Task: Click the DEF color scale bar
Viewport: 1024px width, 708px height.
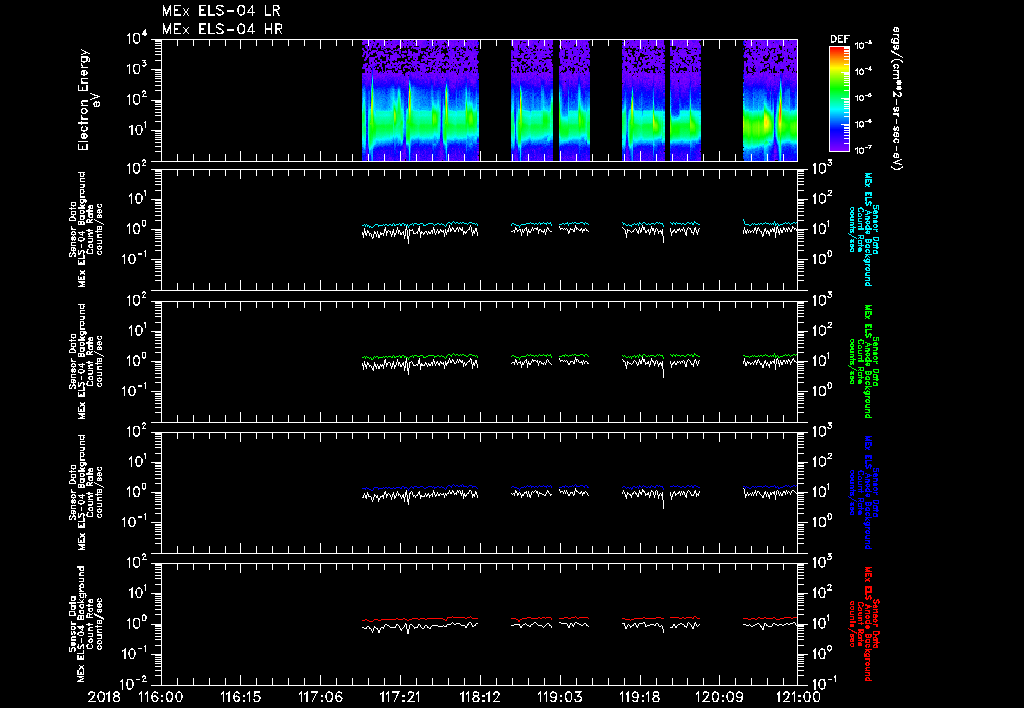Action: pos(839,99)
